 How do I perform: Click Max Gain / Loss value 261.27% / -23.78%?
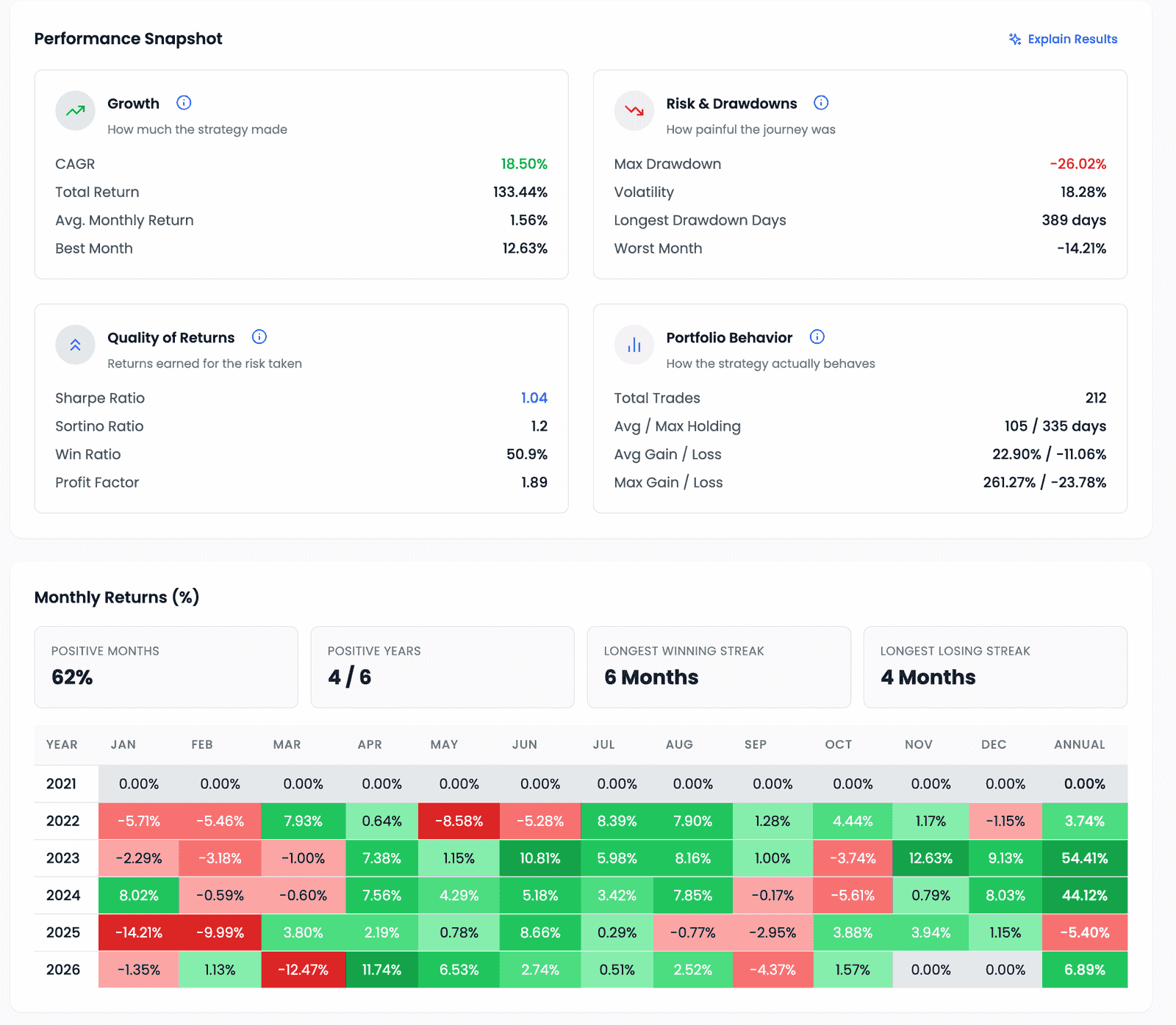click(1044, 482)
